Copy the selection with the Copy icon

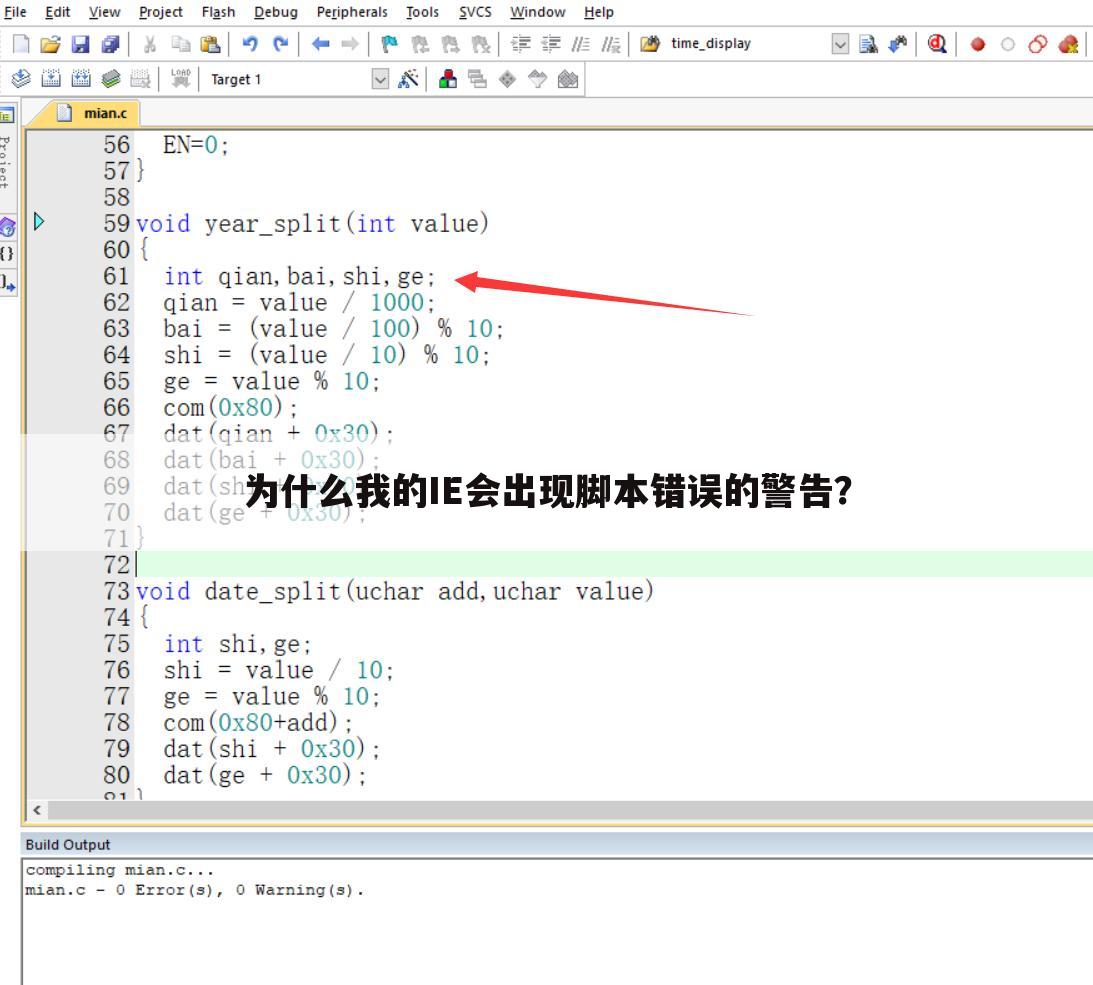tap(181, 45)
